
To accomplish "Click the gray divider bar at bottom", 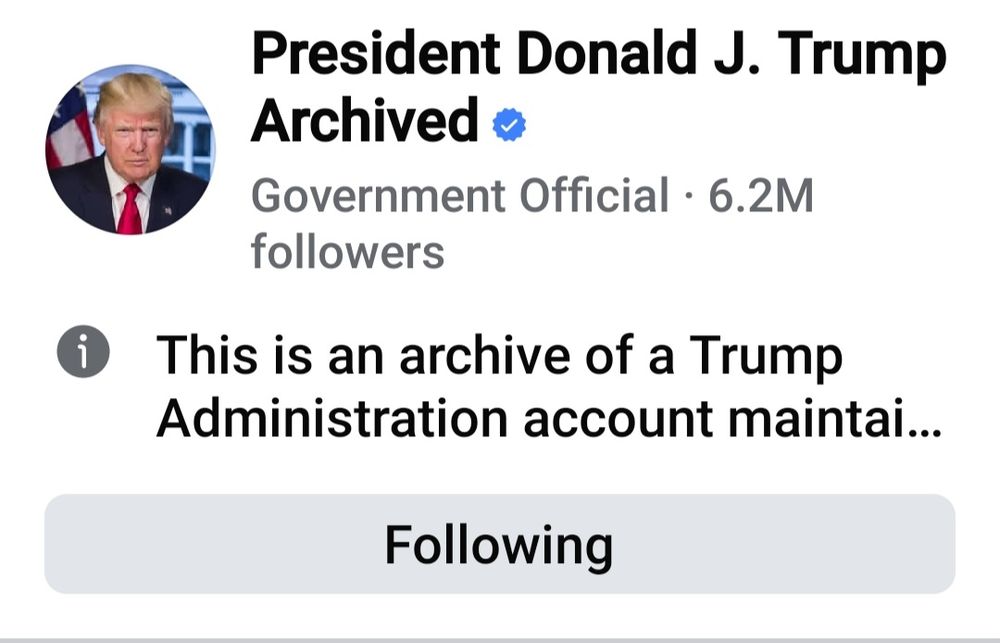I will [500, 640].
